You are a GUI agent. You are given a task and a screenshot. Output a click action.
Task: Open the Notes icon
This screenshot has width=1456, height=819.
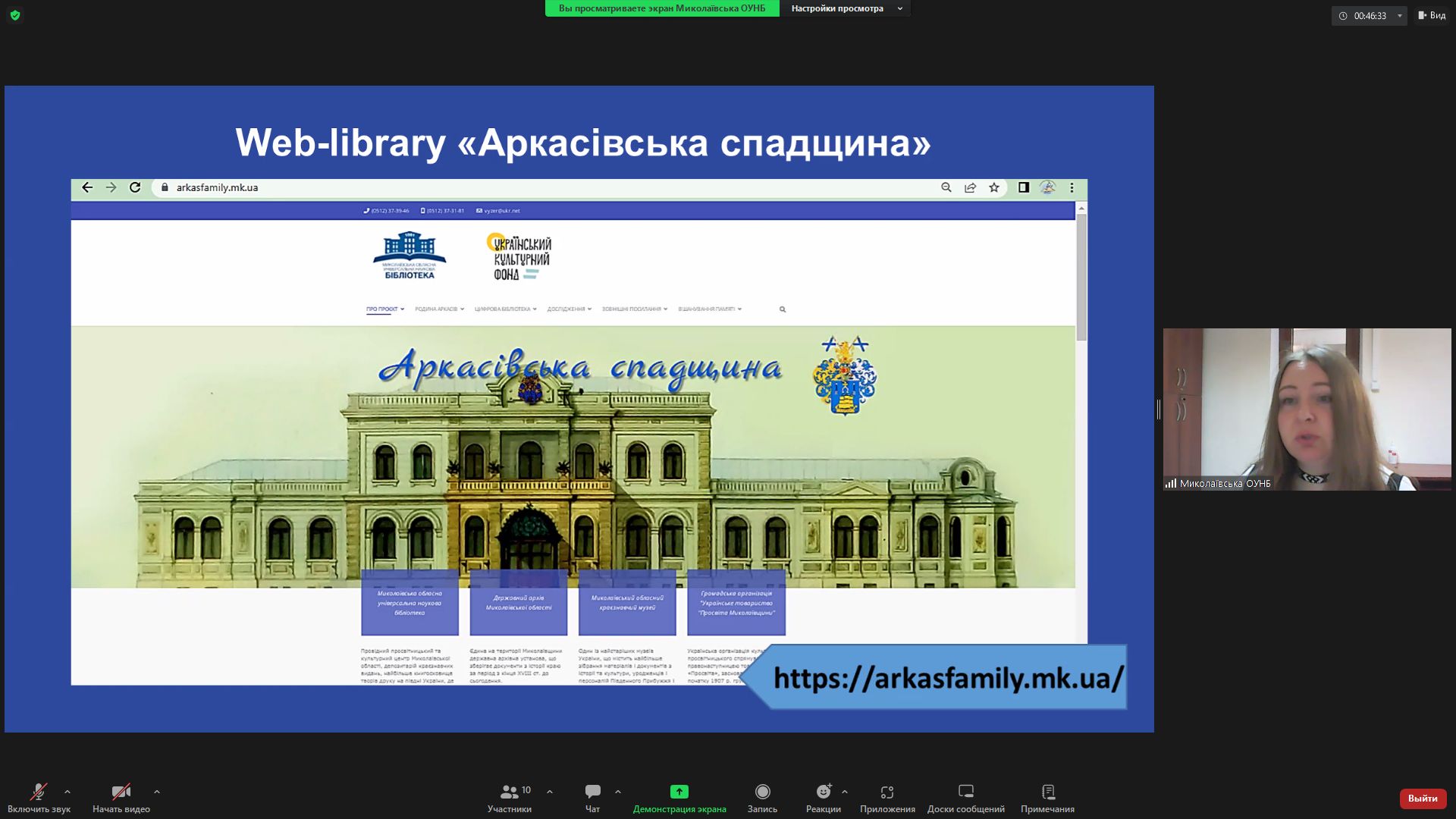(1047, 792)
